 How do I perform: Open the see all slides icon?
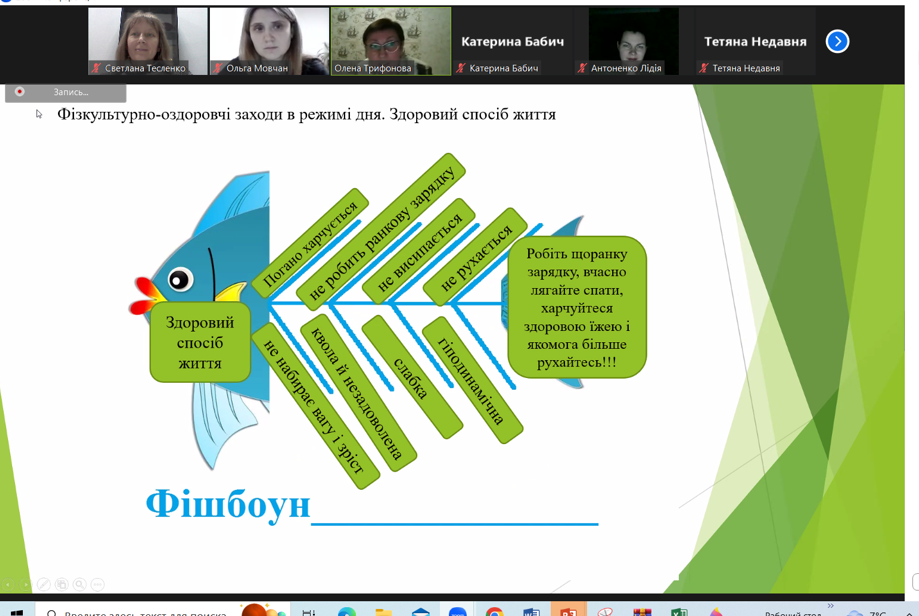61,584
